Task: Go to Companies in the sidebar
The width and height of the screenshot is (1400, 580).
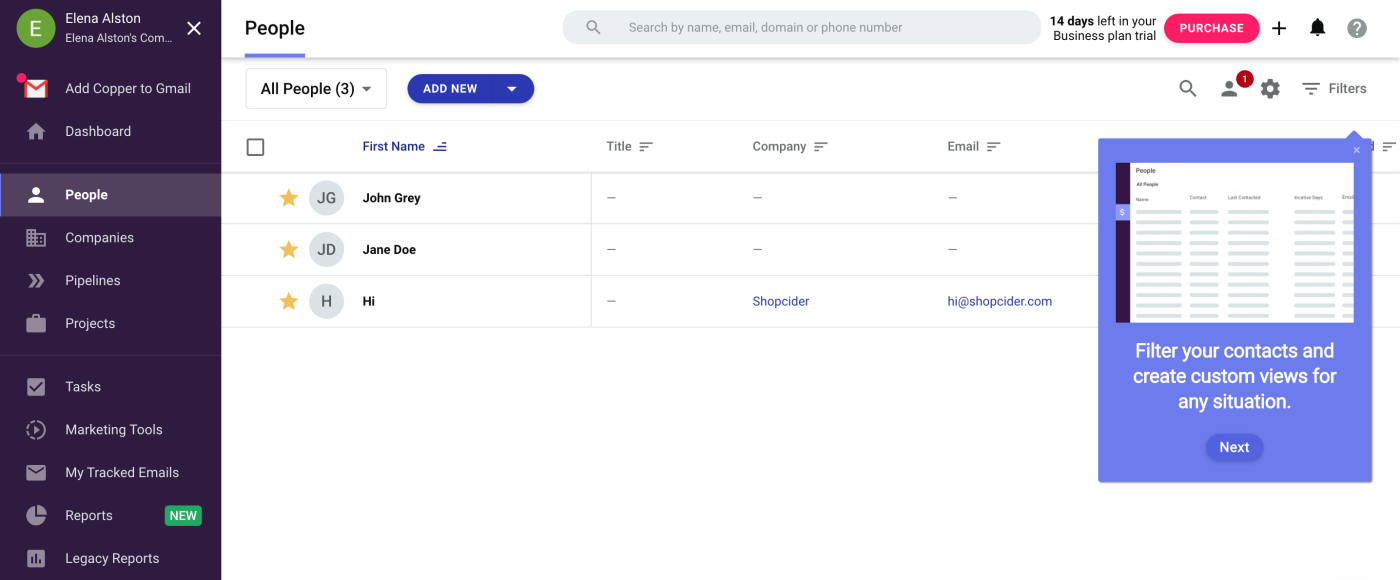Action: pos(99,238)
